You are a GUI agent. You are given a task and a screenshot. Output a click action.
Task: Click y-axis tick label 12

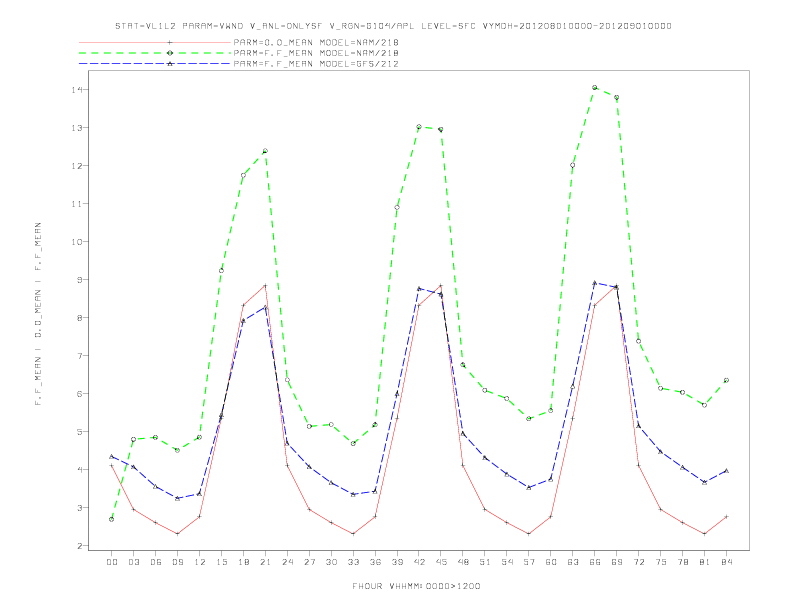click(77, 166)
